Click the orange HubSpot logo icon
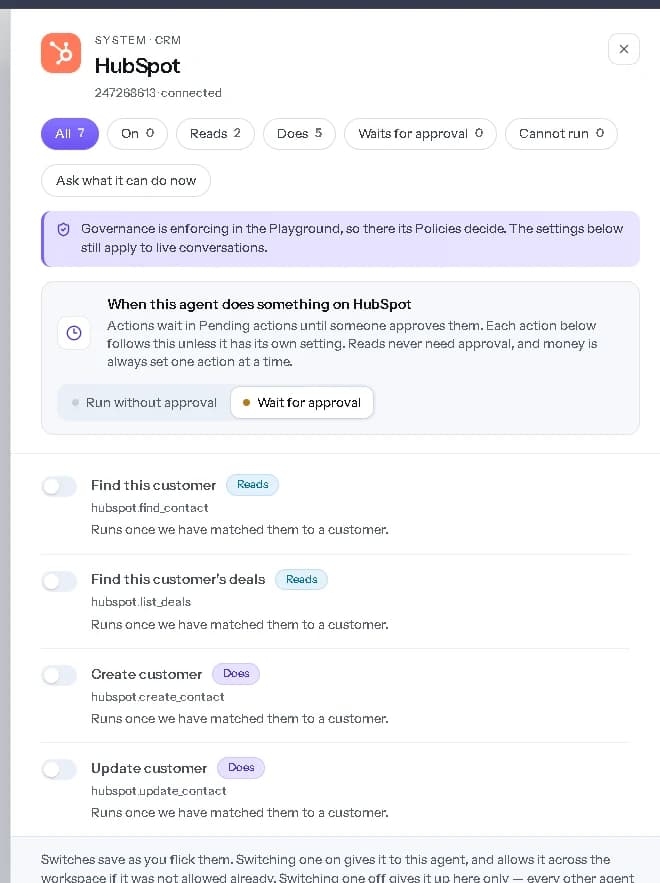This screenshot has width=660, height=883. (61, 53)
